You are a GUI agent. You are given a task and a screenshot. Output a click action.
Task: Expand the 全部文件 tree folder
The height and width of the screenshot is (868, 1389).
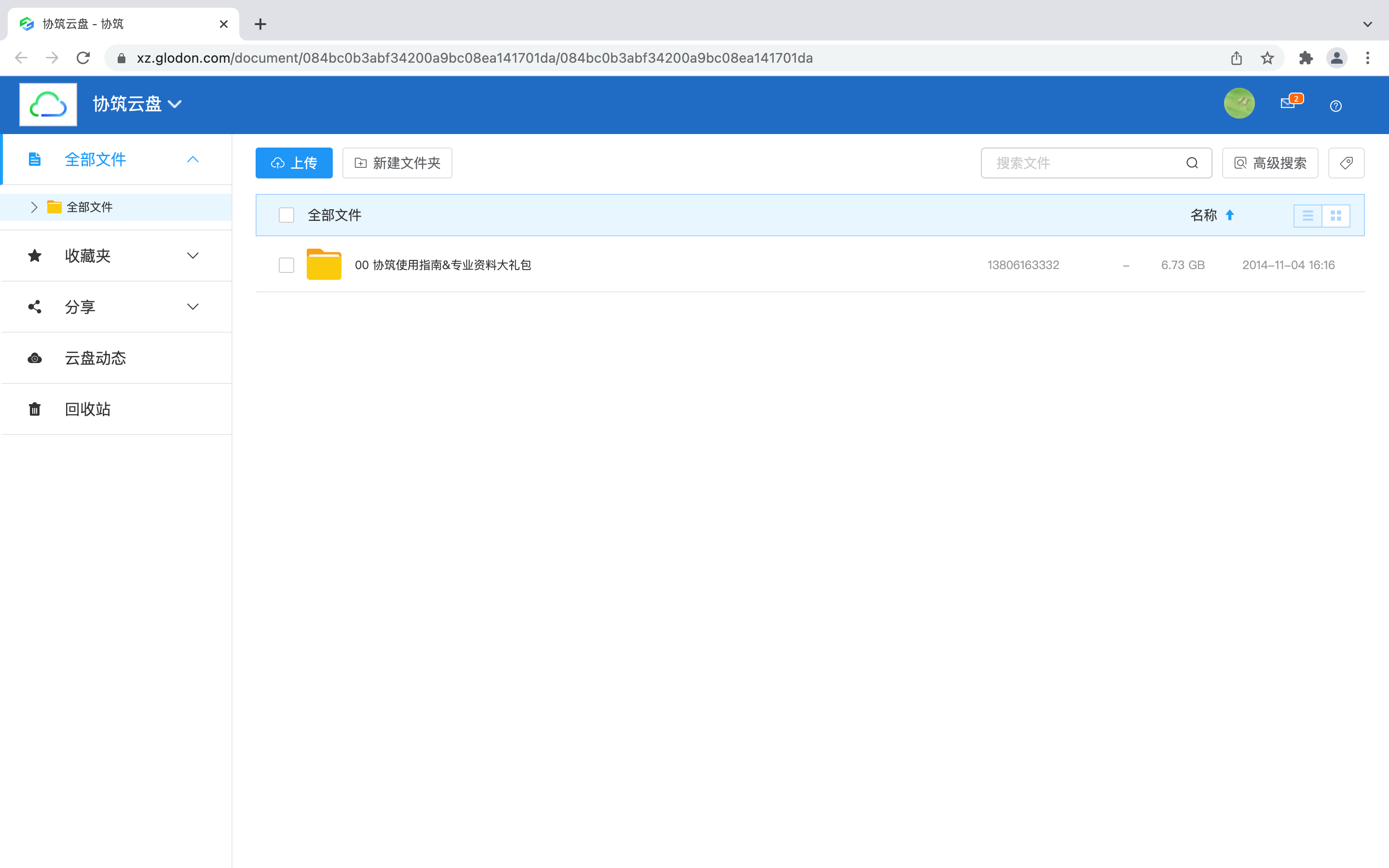(34, 207)
